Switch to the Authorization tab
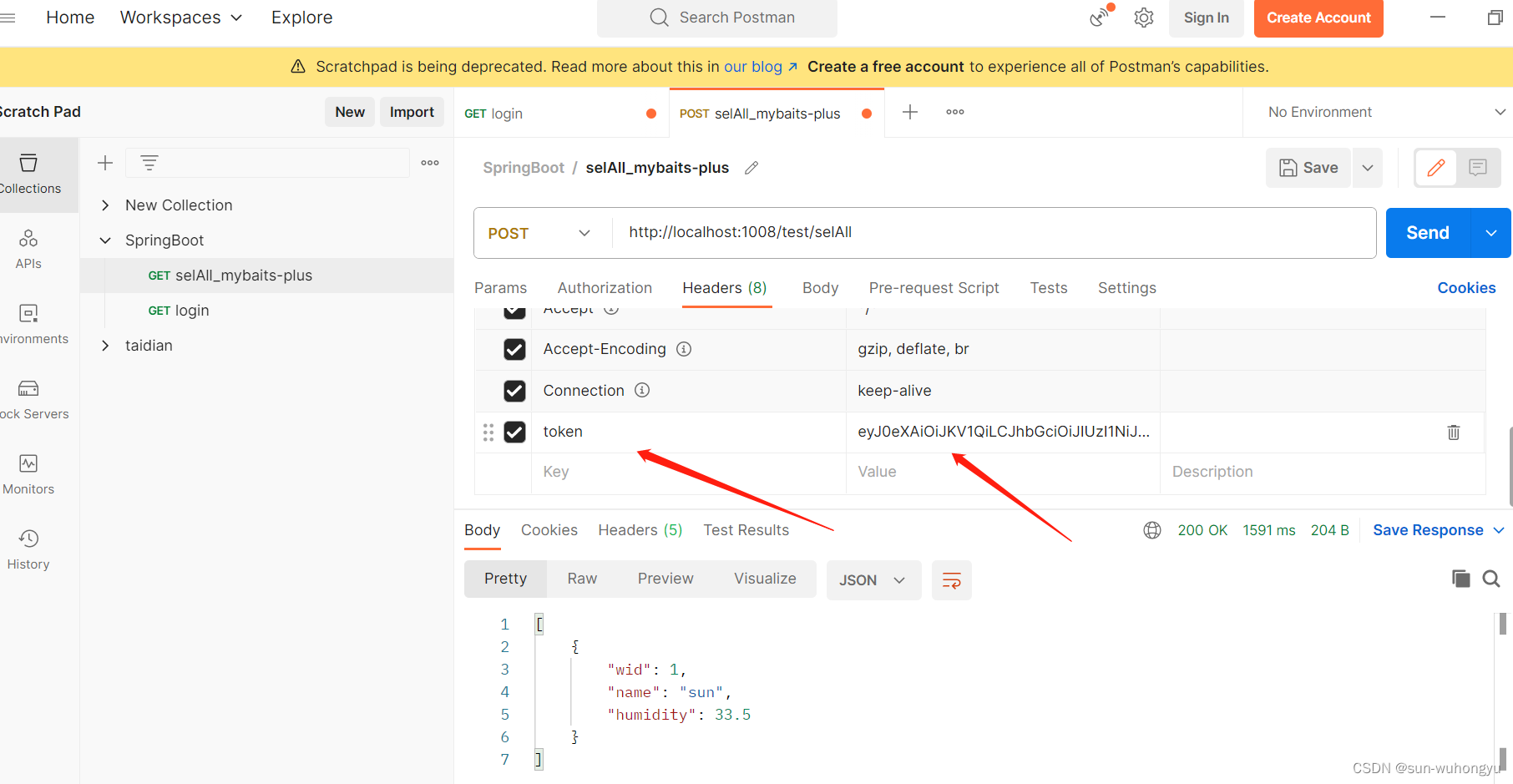1513x784 pixels. 605,288
